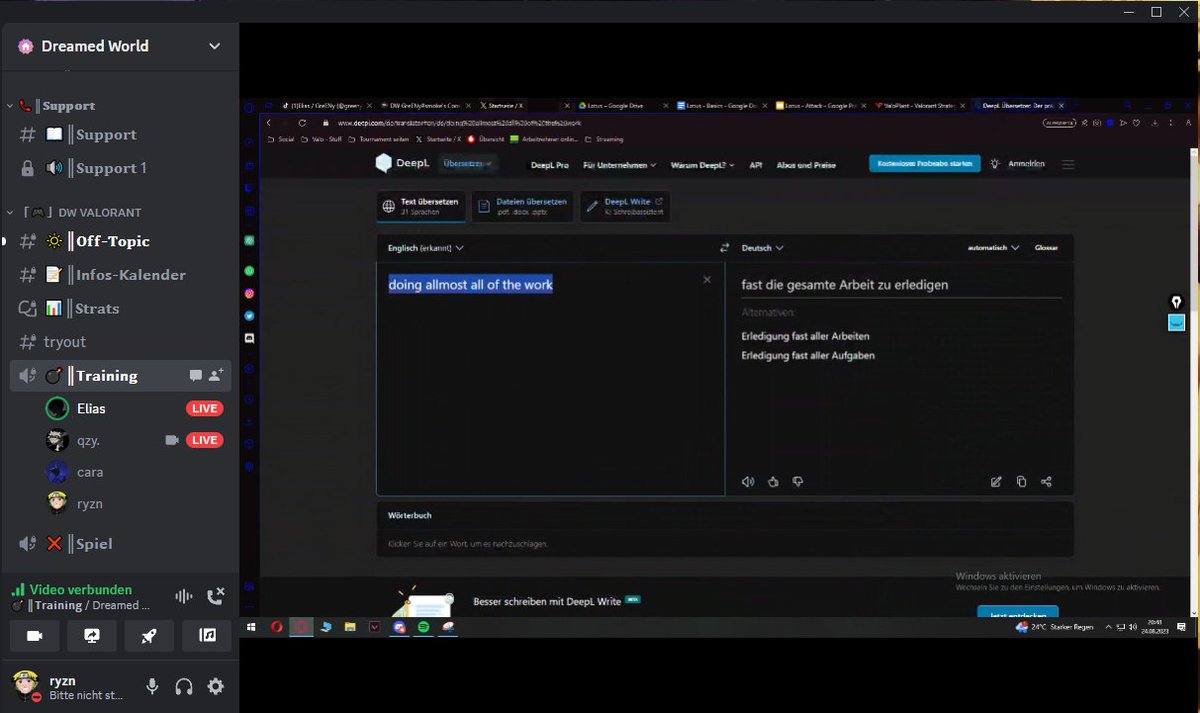1200x713 pixels.
Task: Click the Video verbunden connection status
Action: [x=80, y=590]
